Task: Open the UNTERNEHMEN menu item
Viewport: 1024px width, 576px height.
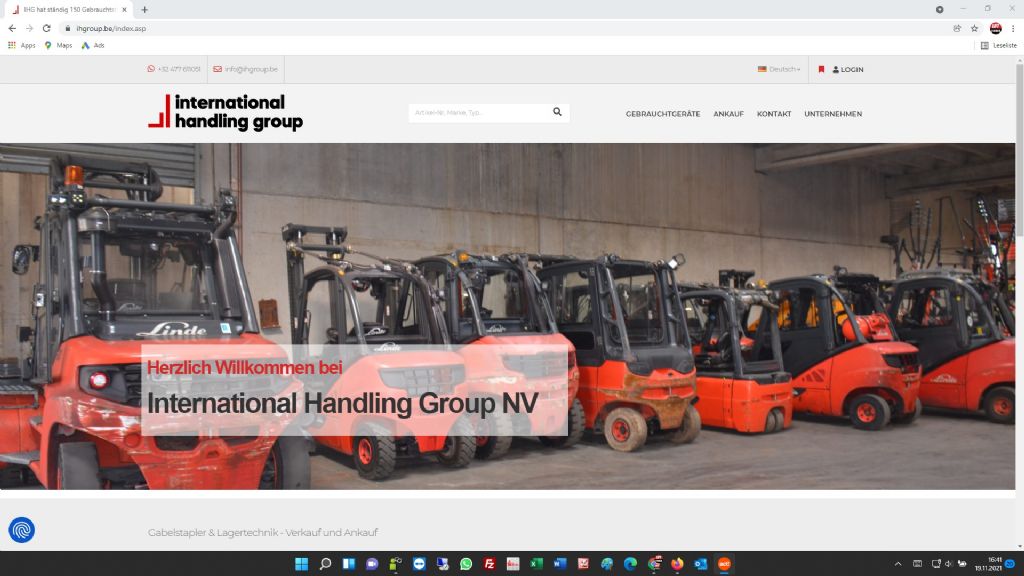Action: (x=833, y=114)
